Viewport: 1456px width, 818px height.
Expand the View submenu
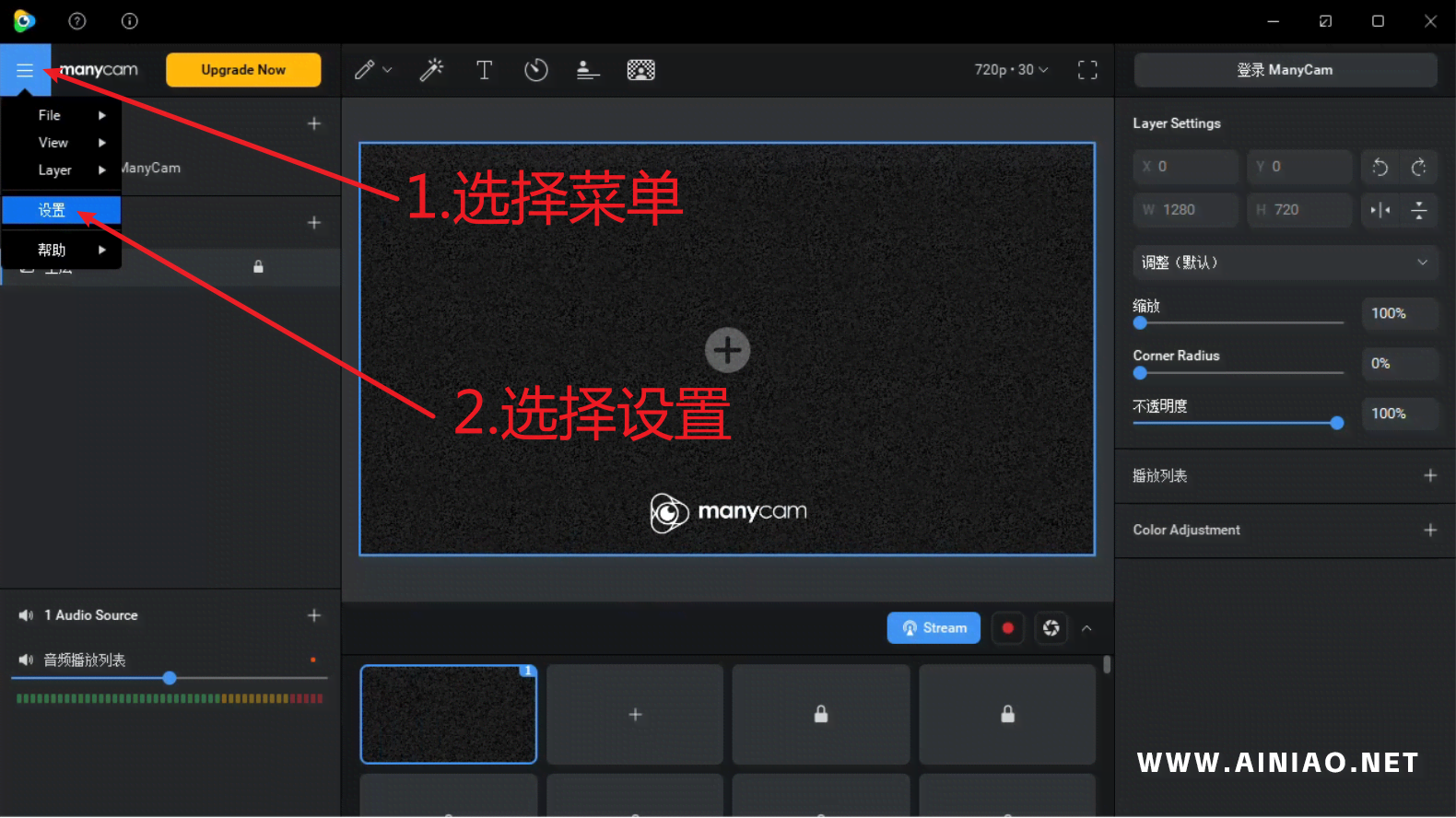[x=62, y=143]
